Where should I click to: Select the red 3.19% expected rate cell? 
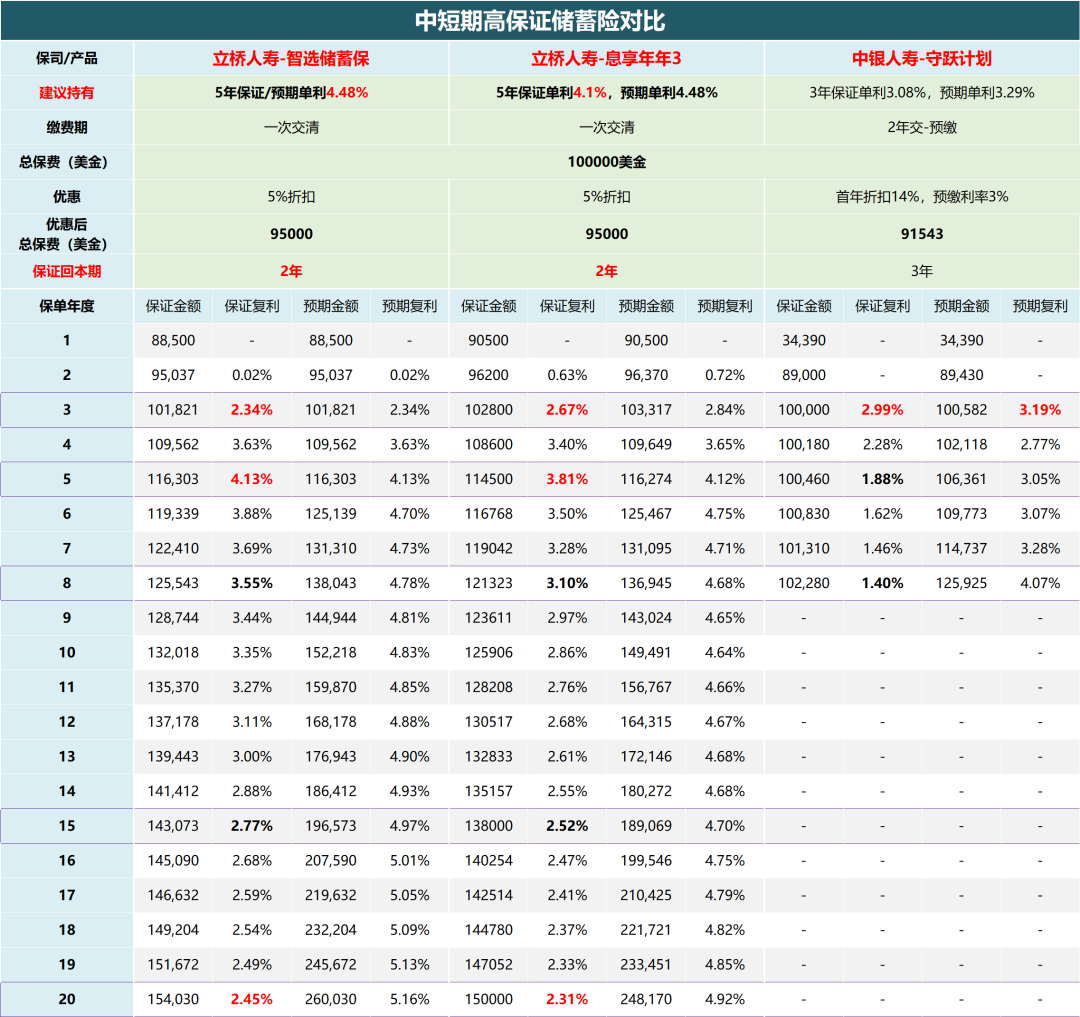pyautogui.click(x=1040, y=410)
